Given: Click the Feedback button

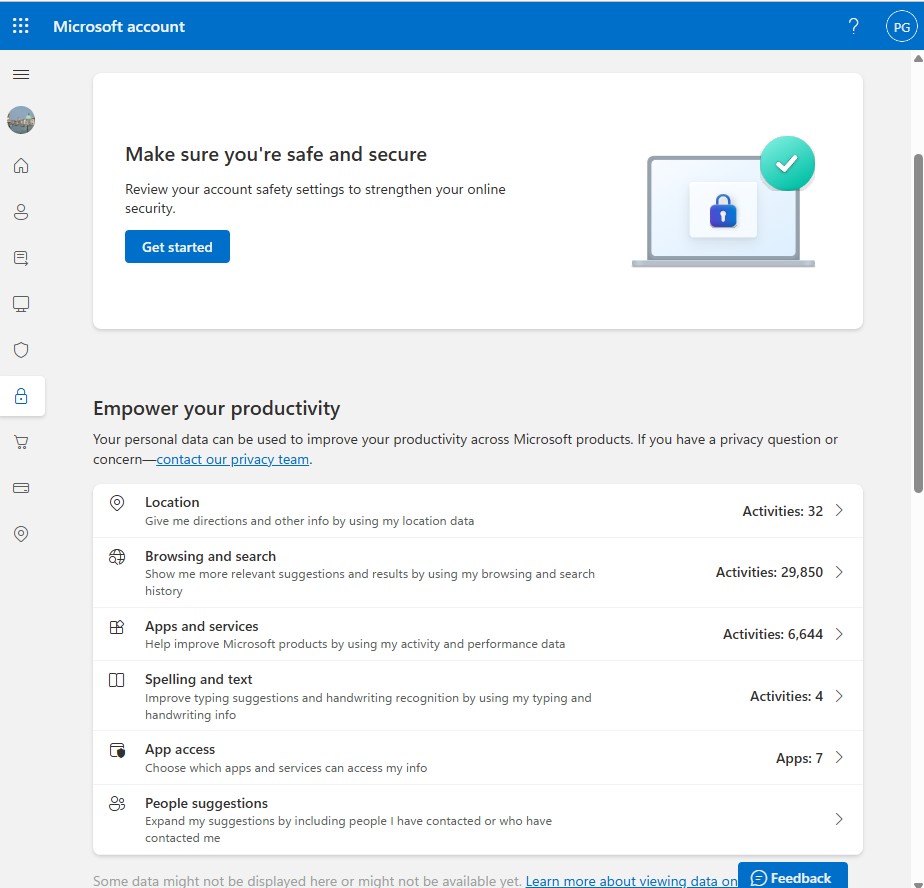Looking at the screenshot, I should point(792,876).
